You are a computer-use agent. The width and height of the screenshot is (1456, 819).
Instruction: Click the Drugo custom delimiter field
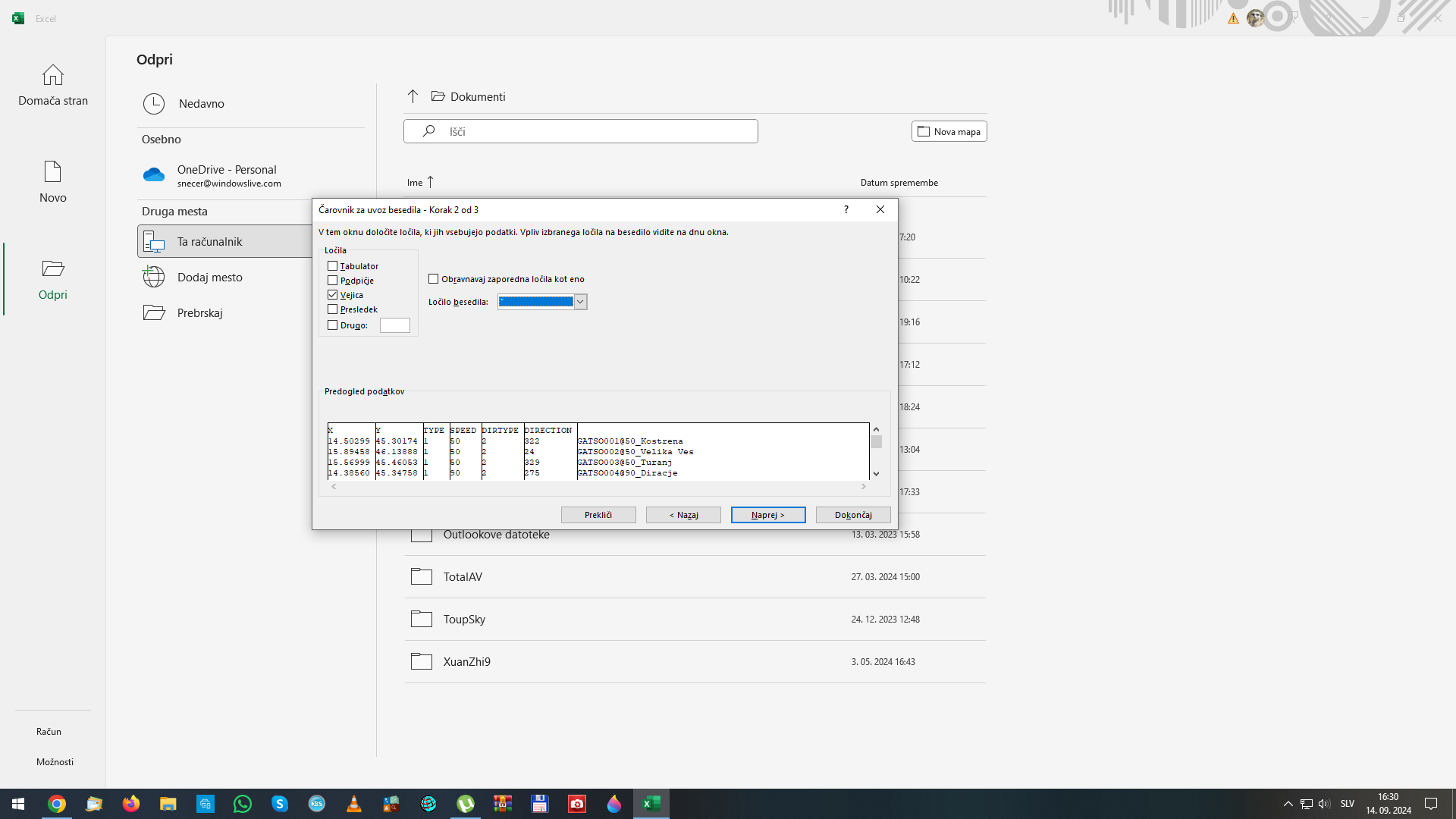[394, 325]
